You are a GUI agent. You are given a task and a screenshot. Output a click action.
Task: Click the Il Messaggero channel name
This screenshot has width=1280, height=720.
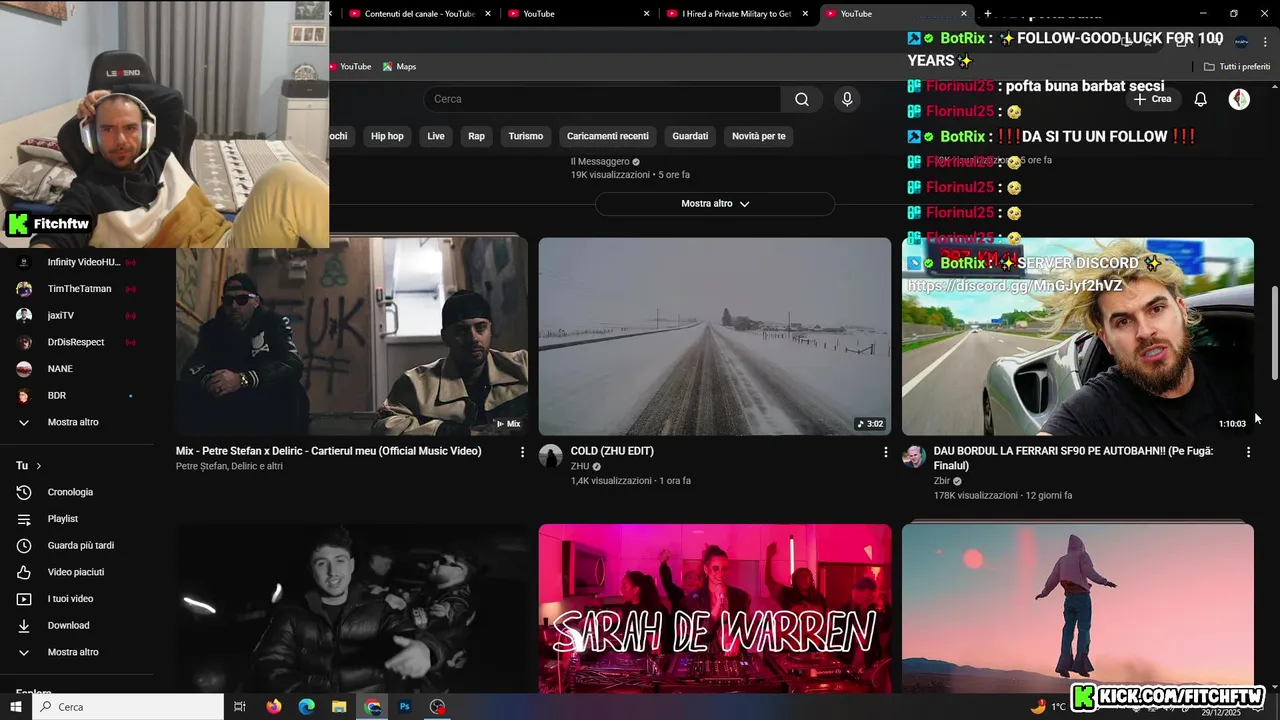tap(600, 161)
